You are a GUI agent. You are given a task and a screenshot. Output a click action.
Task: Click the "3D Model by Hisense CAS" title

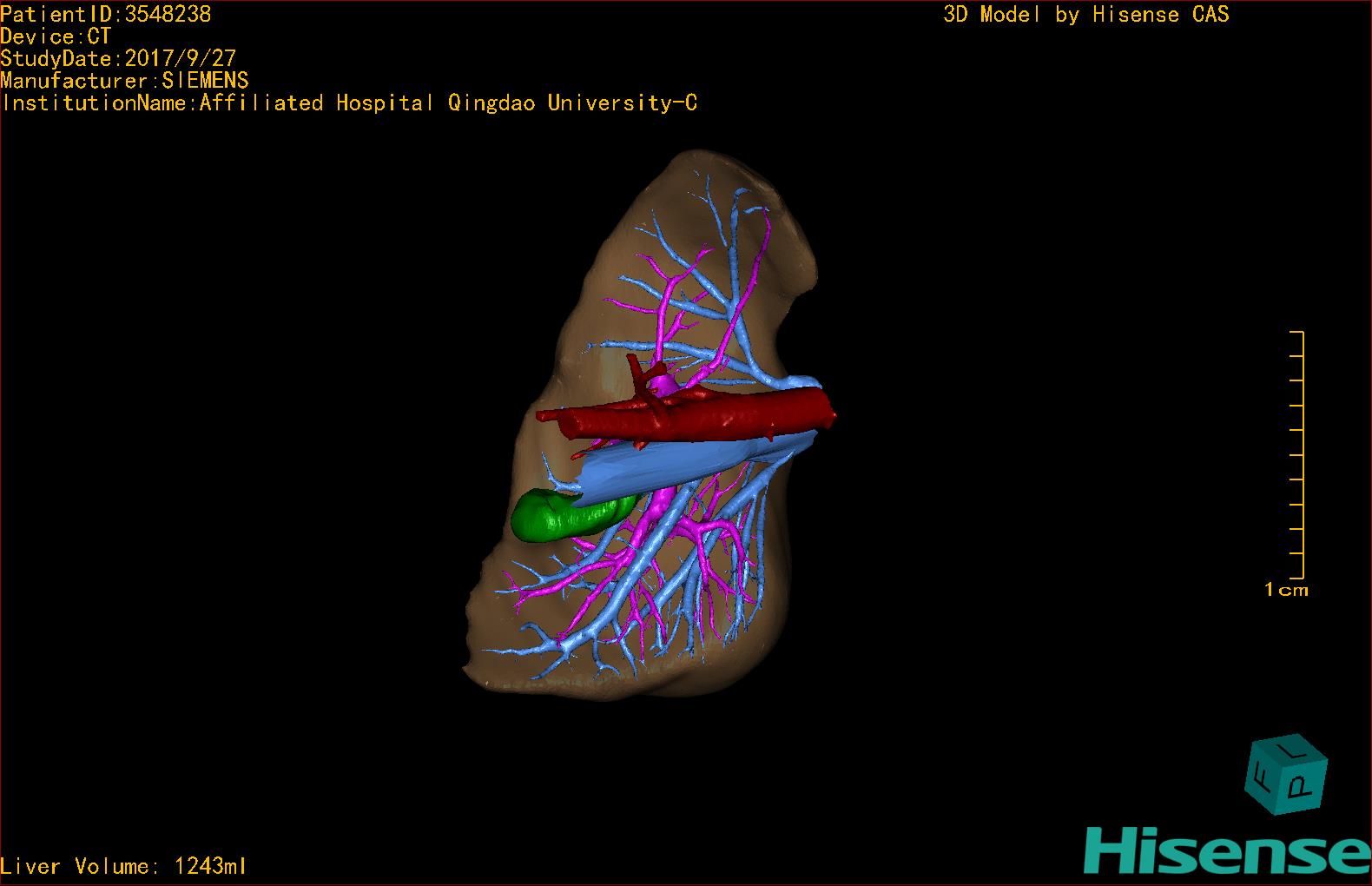(1086, 14)
